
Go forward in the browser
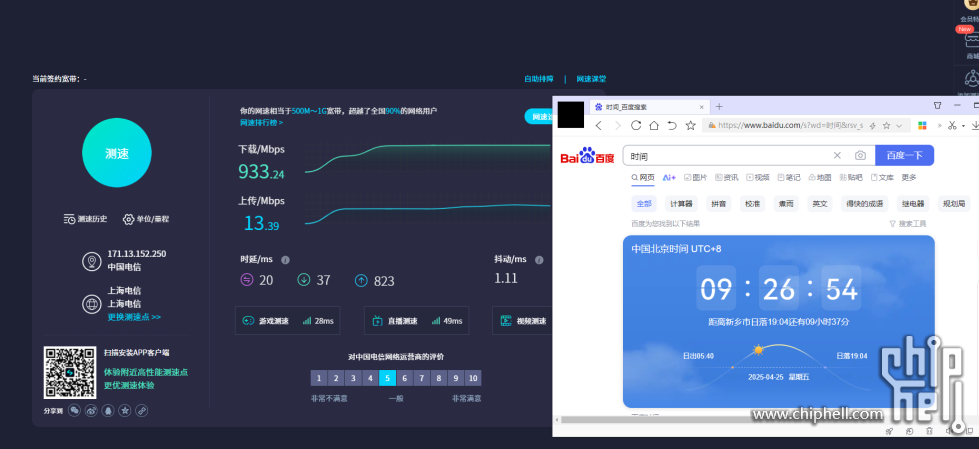617,126
